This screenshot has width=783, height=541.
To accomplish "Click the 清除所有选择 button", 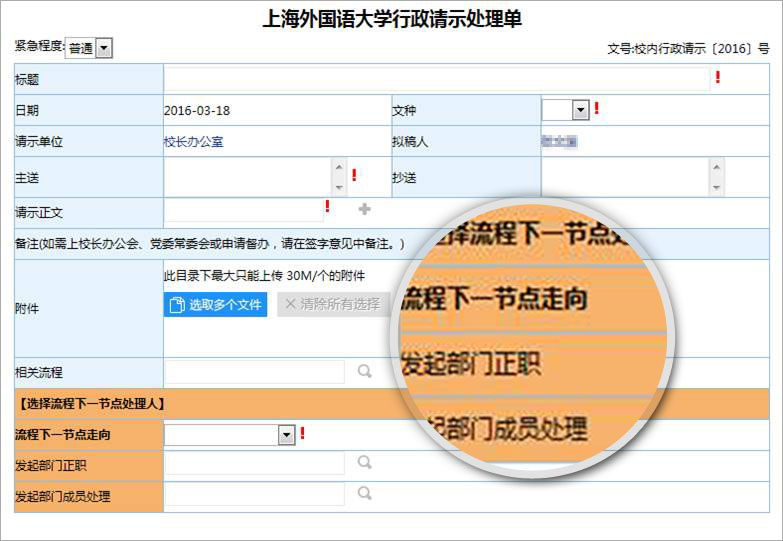I will (x=333, y=304).
